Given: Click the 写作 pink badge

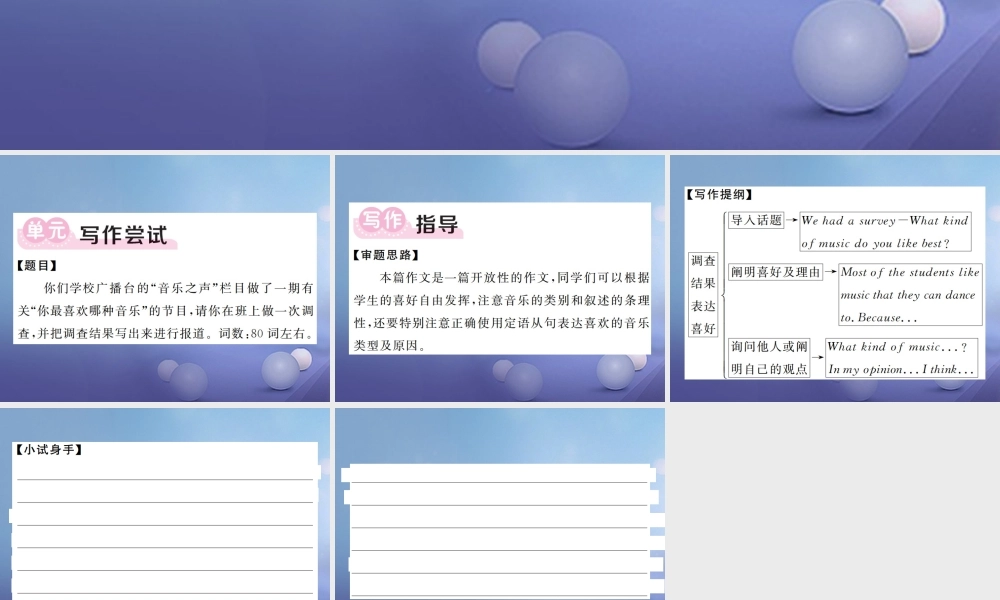Looking at the screenshot, I should click(x=381, y=221).
